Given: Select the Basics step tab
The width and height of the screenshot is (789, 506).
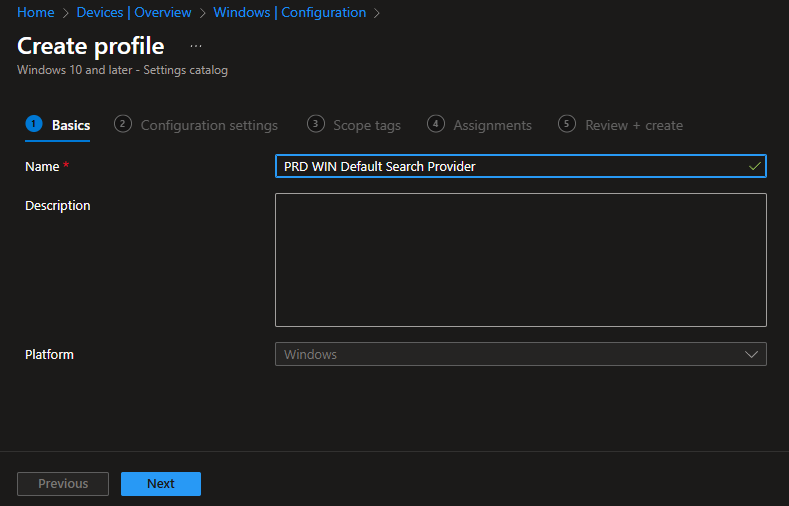Looking at the screenshot, I should click(x=58, y=125).
